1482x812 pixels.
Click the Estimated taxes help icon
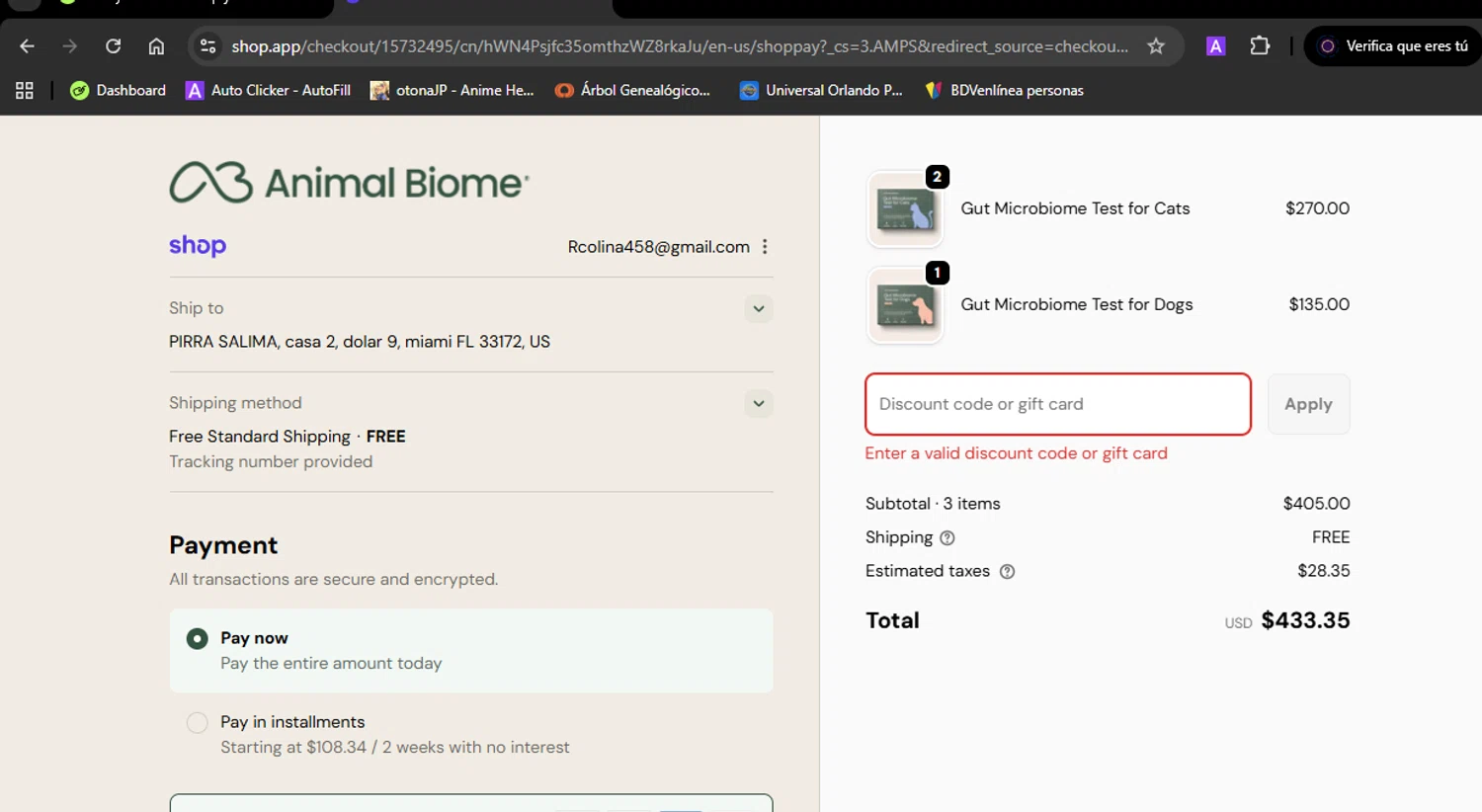coord(1007,572)
